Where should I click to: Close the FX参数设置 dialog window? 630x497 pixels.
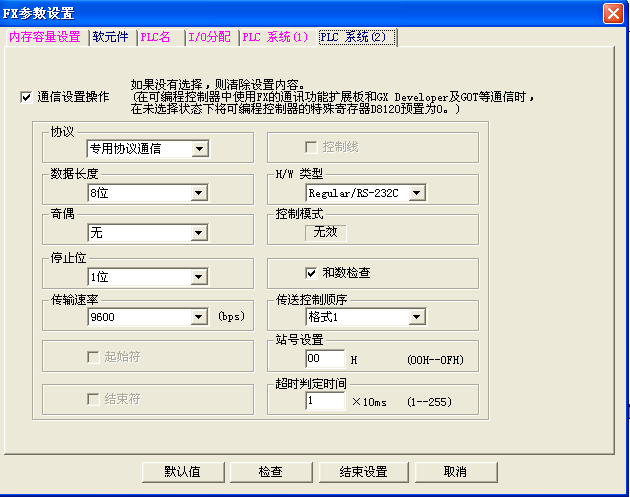point(614,13)
